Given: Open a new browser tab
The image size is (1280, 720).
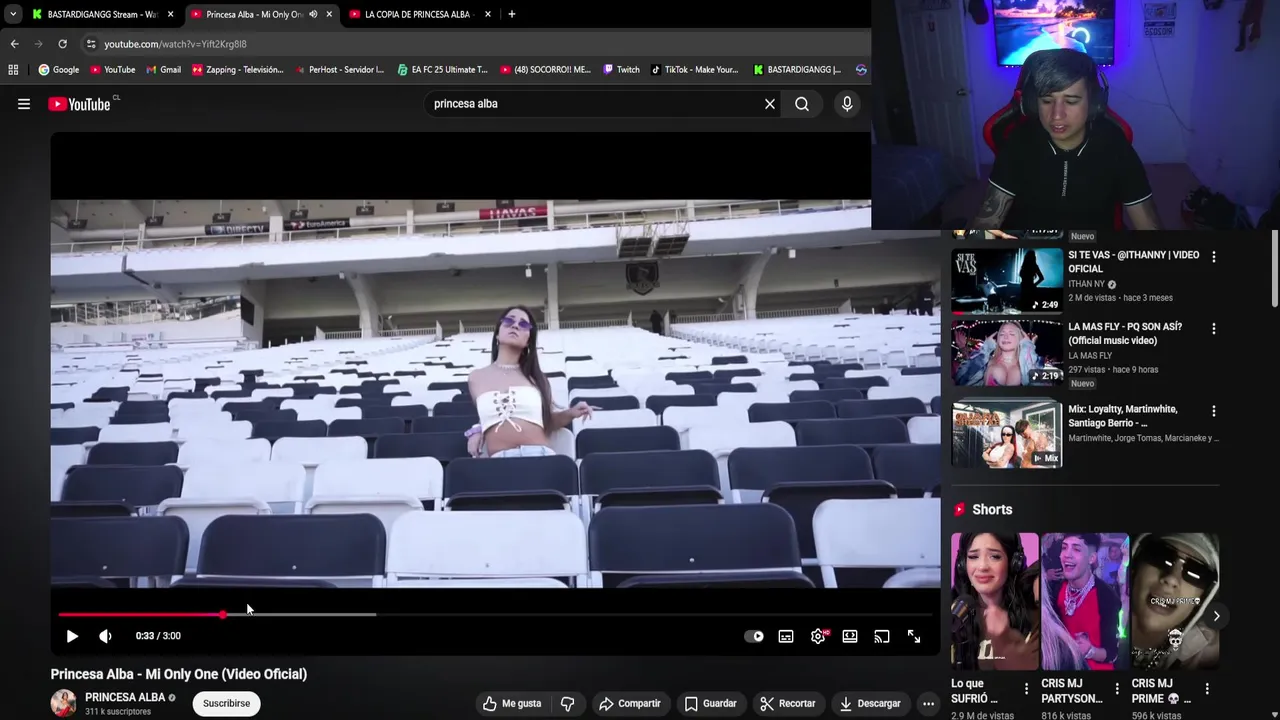Looking at the screenshot, I should pos(512,14).
